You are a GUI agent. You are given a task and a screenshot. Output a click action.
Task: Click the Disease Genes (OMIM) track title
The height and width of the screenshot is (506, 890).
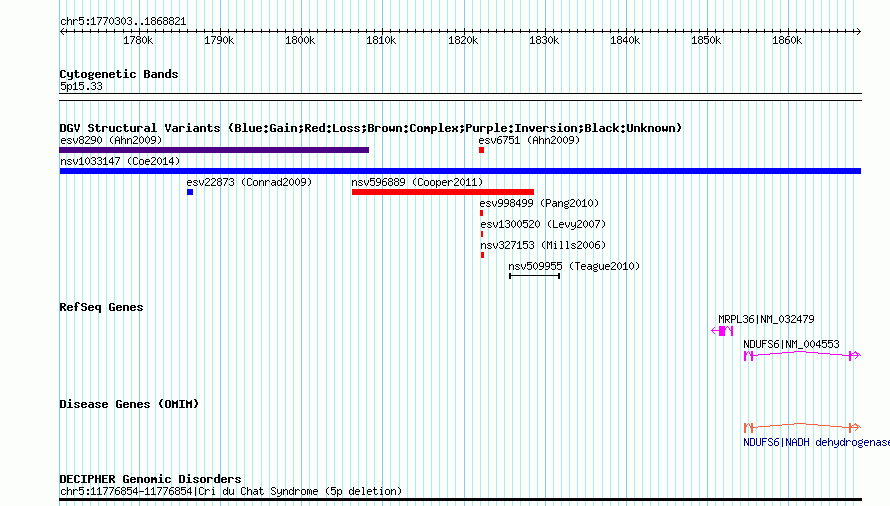[x=129, y=404]
